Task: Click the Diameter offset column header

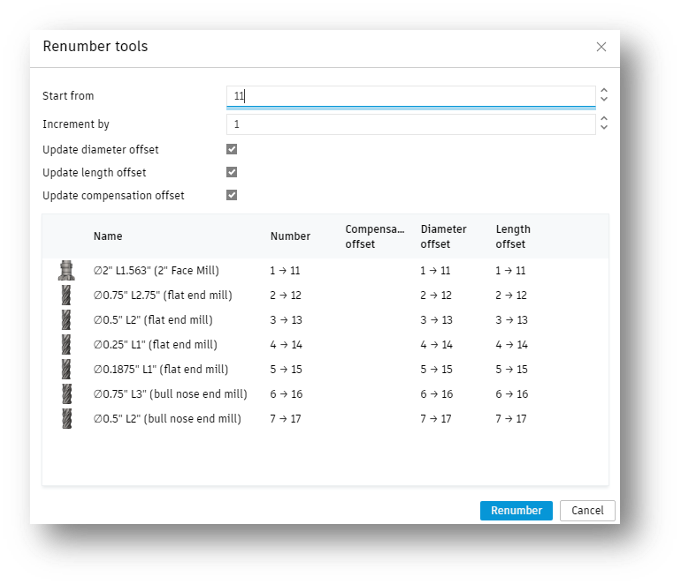Action: tap(443, 237)
